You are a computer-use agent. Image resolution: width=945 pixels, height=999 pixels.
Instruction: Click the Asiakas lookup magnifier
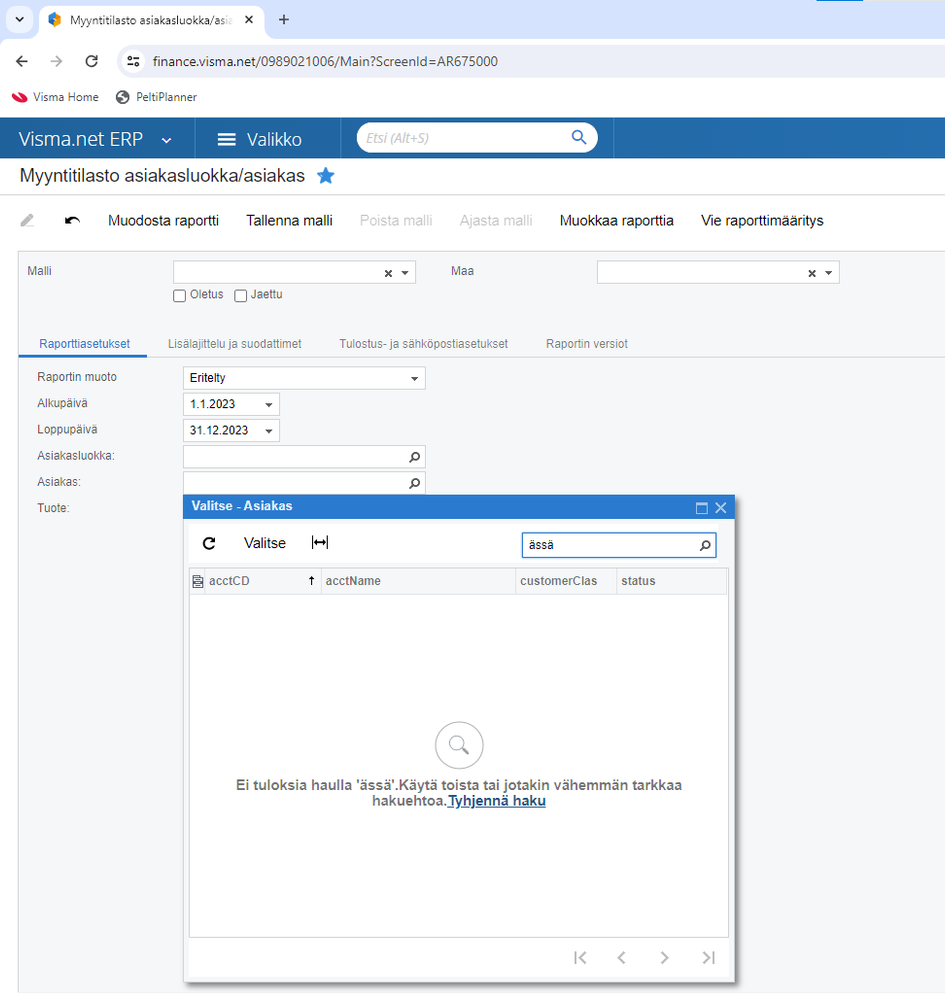(414, 483)
